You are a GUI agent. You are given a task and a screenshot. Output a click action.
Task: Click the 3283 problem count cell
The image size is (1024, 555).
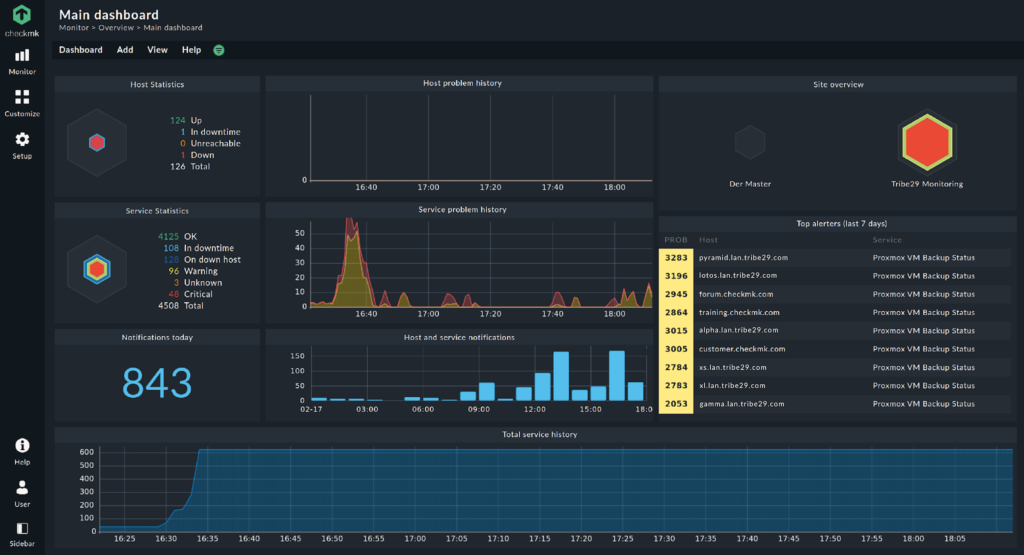pos(676,258)
